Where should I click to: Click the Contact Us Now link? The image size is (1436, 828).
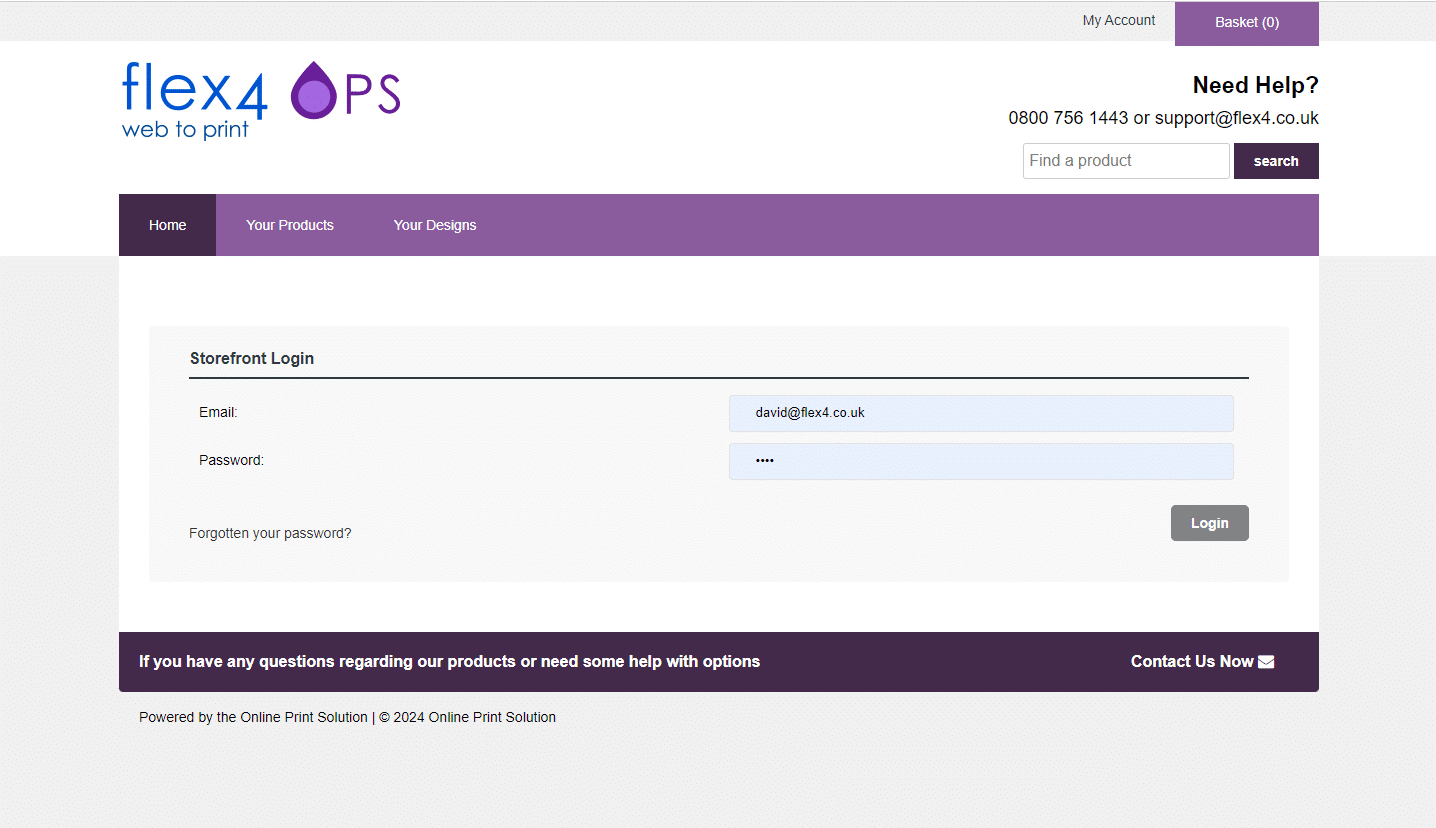[x=1202, y=661]
